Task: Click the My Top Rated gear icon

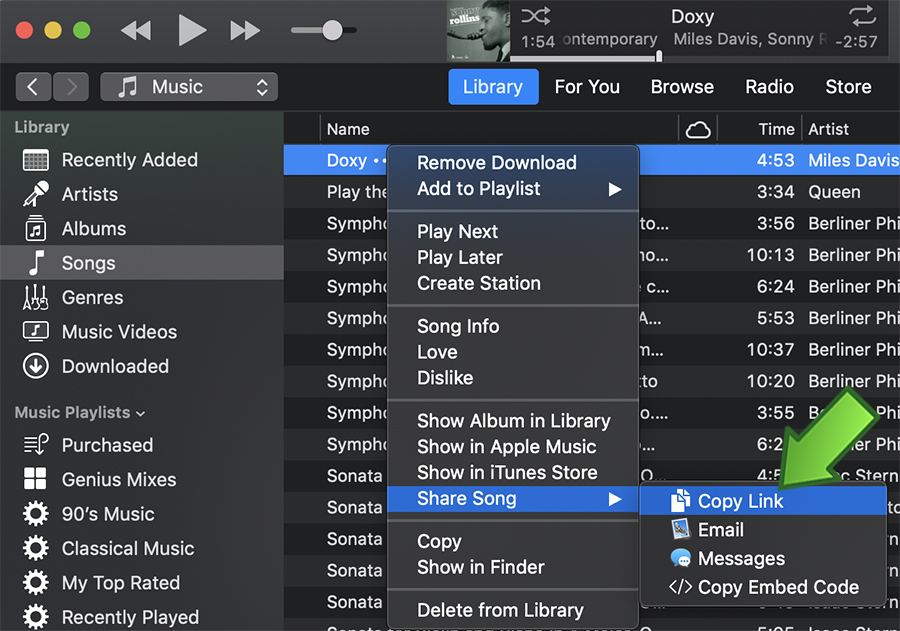Action: (x=36, y=582)
